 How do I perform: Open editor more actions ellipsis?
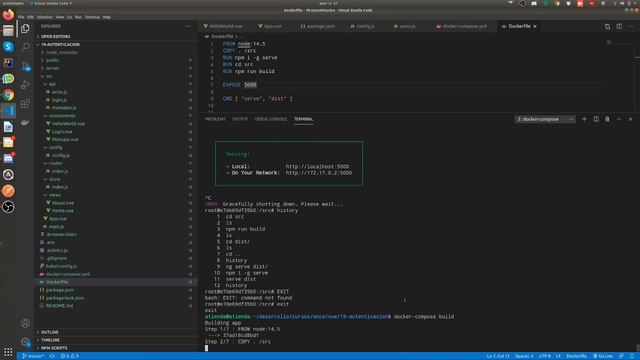[631, 26]
